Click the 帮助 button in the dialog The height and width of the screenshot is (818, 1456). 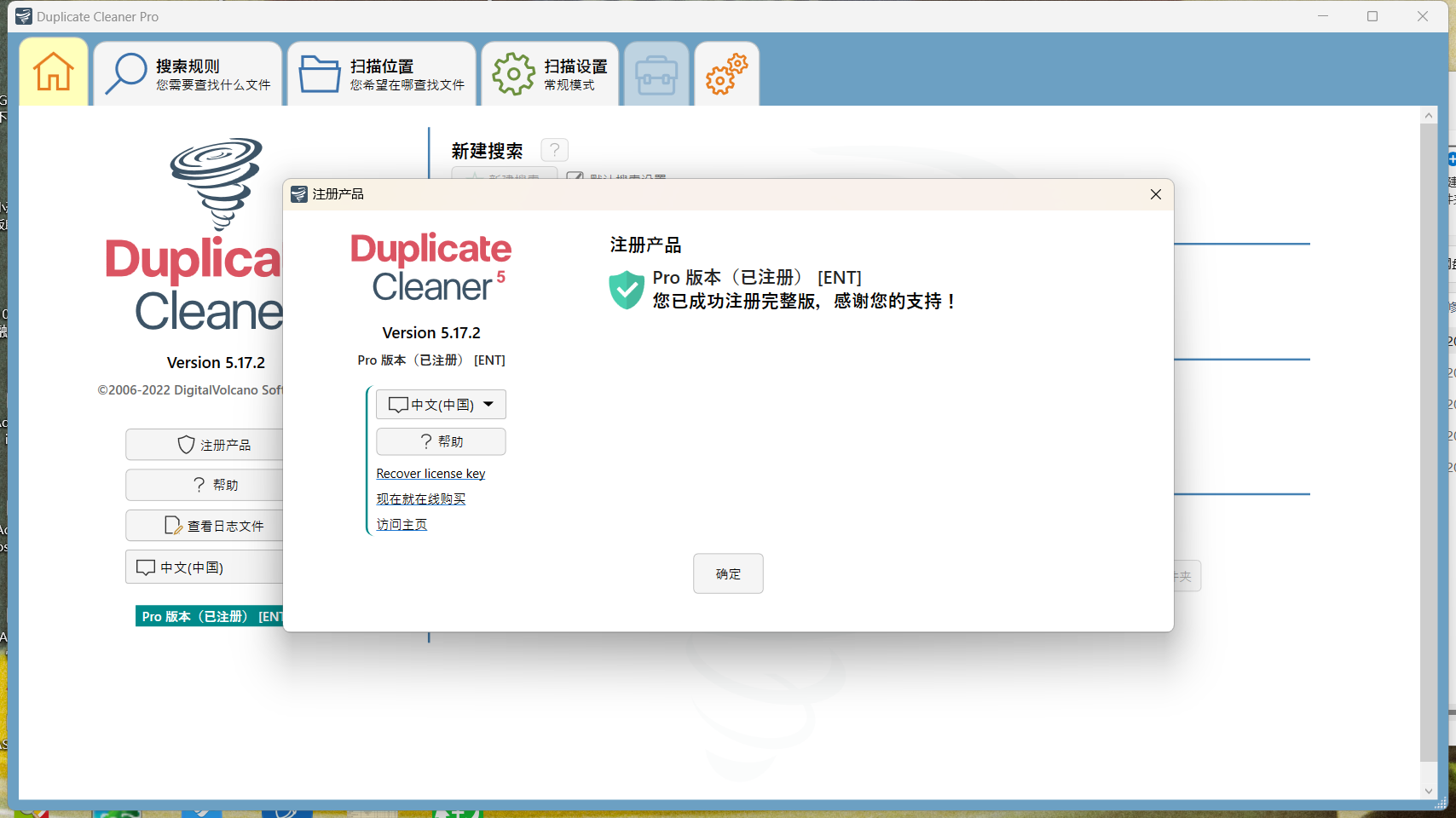(441, 441)
